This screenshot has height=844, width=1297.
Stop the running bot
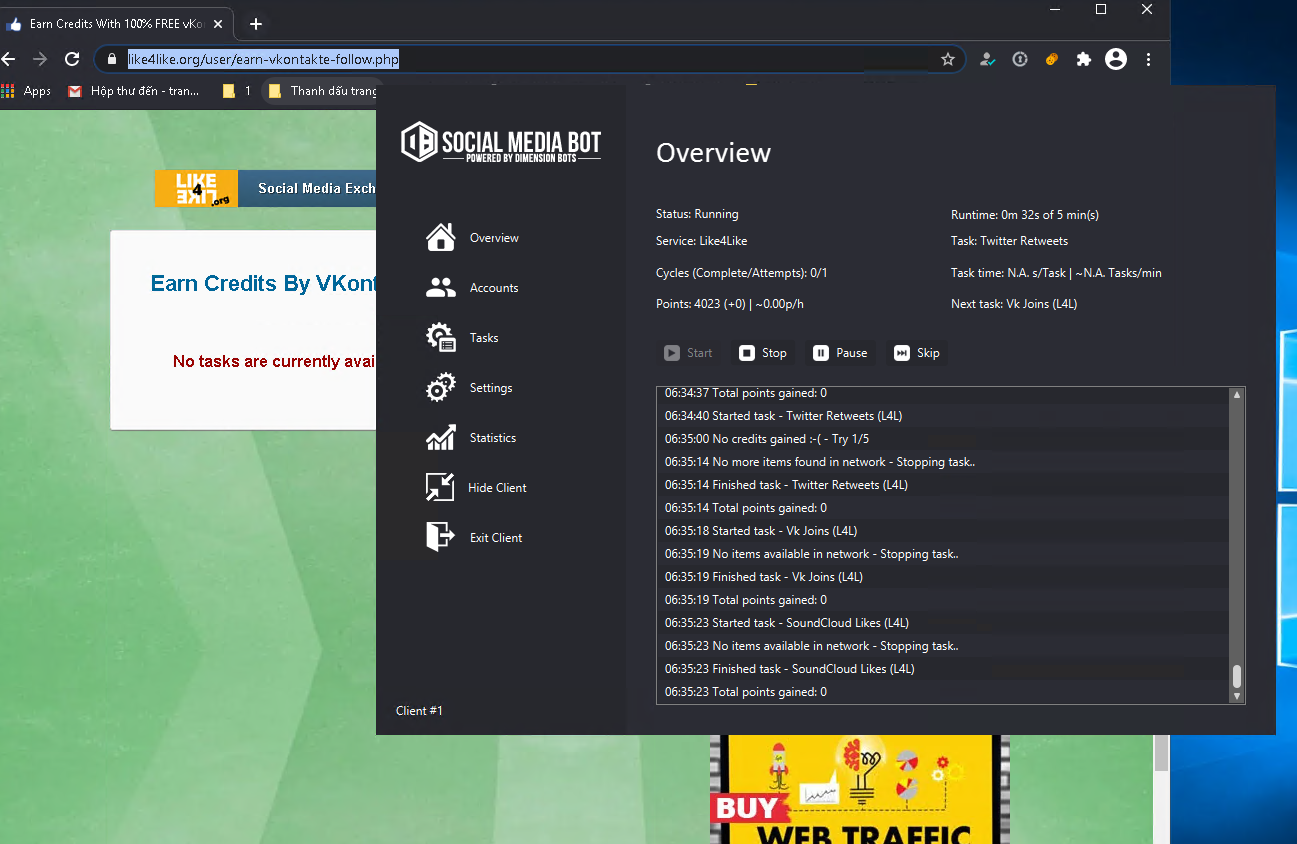tap(763, 353)
